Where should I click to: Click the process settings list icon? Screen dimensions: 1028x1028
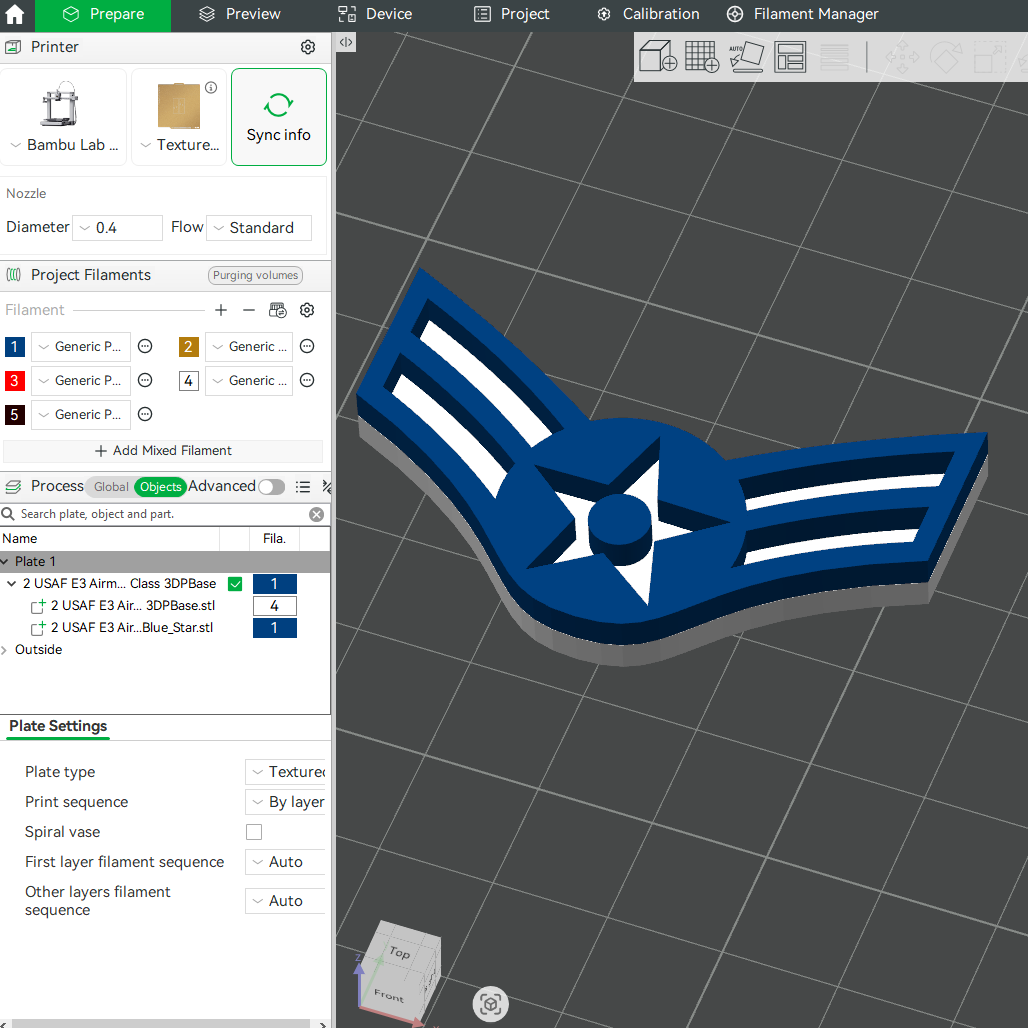pyautogui.click(x=302, y=486)
